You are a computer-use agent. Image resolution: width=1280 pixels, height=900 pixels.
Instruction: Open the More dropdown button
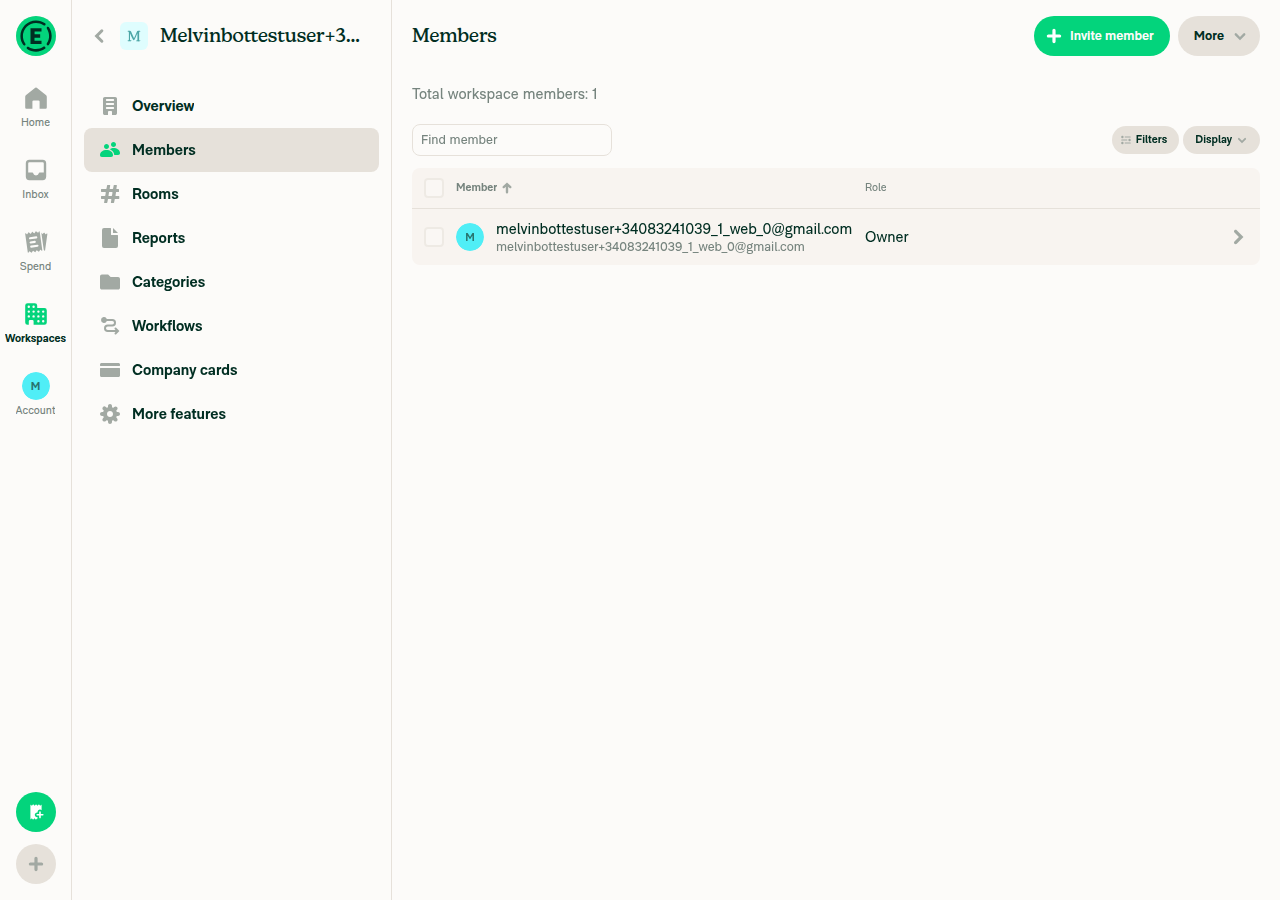pyautogui.click(x=1219, y=36)
